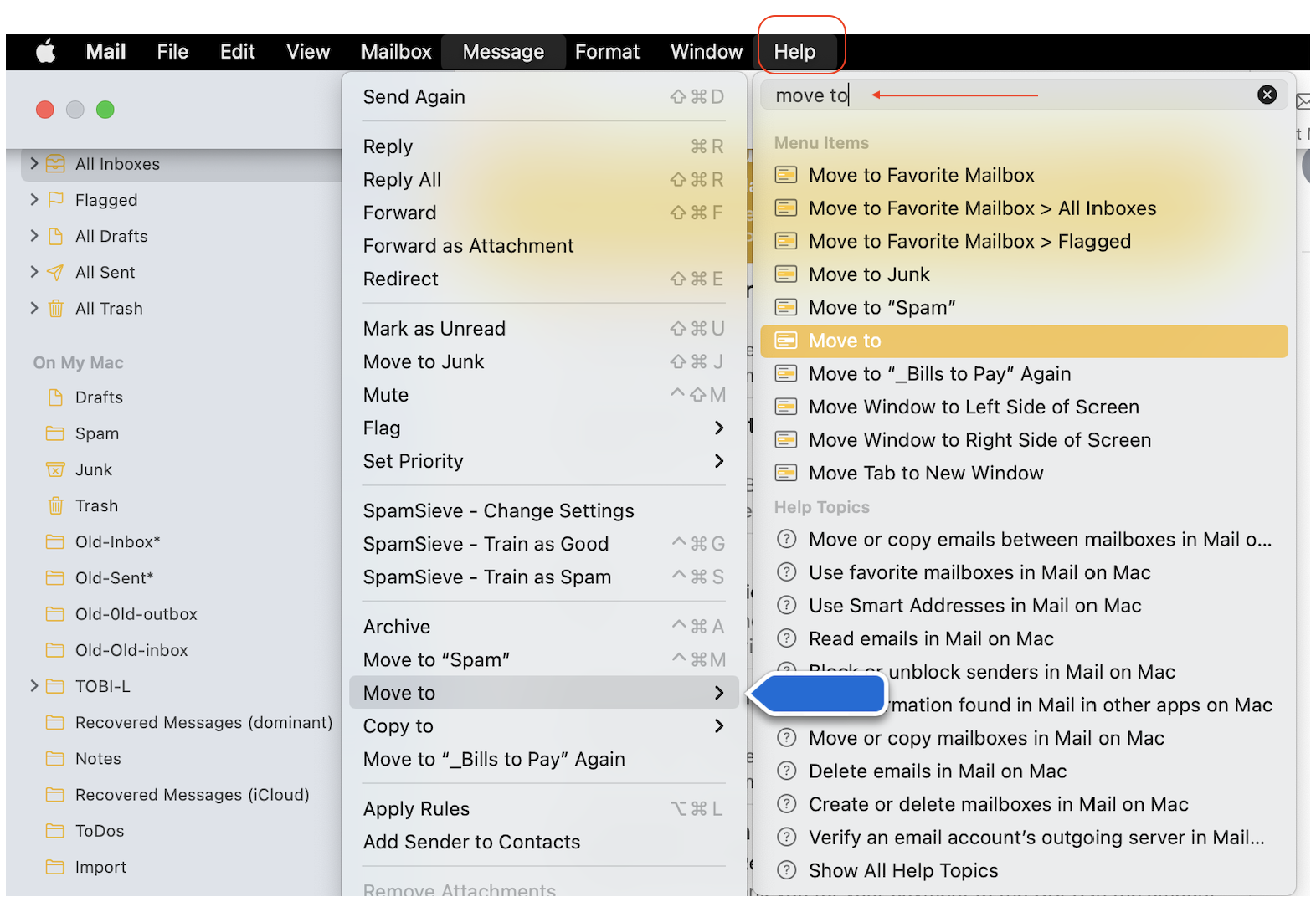Choose Archive from the Message menu
This screenshot has height=902, width=1316.
click(x=544, y=627)
